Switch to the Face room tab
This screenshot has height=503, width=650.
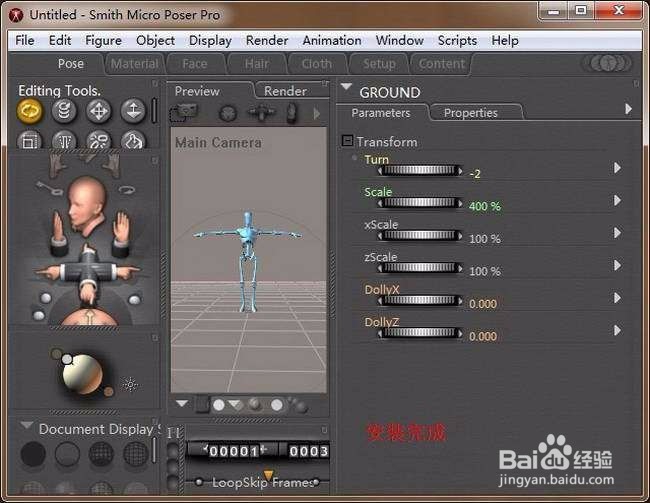194,64
